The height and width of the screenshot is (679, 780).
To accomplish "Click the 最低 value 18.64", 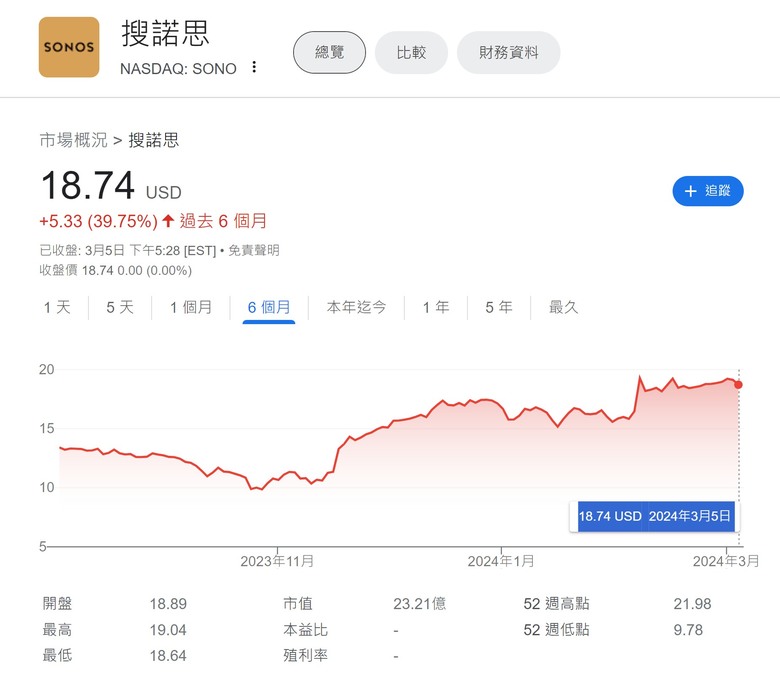I will coord(168,656).
